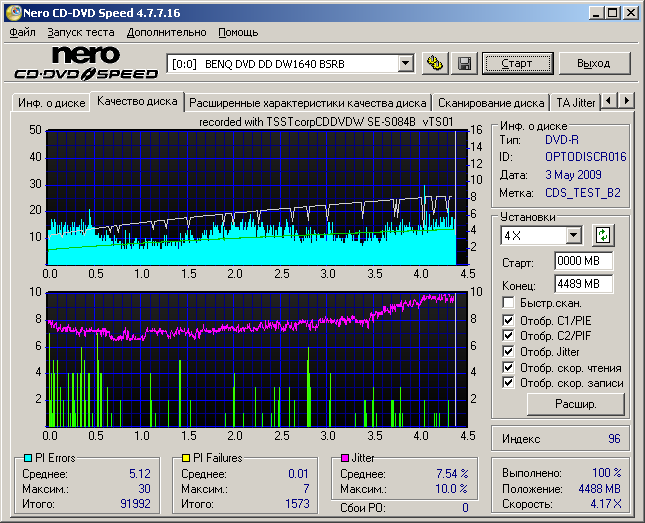Uncheck Отобр. C1/PIE option

(510, 319)
